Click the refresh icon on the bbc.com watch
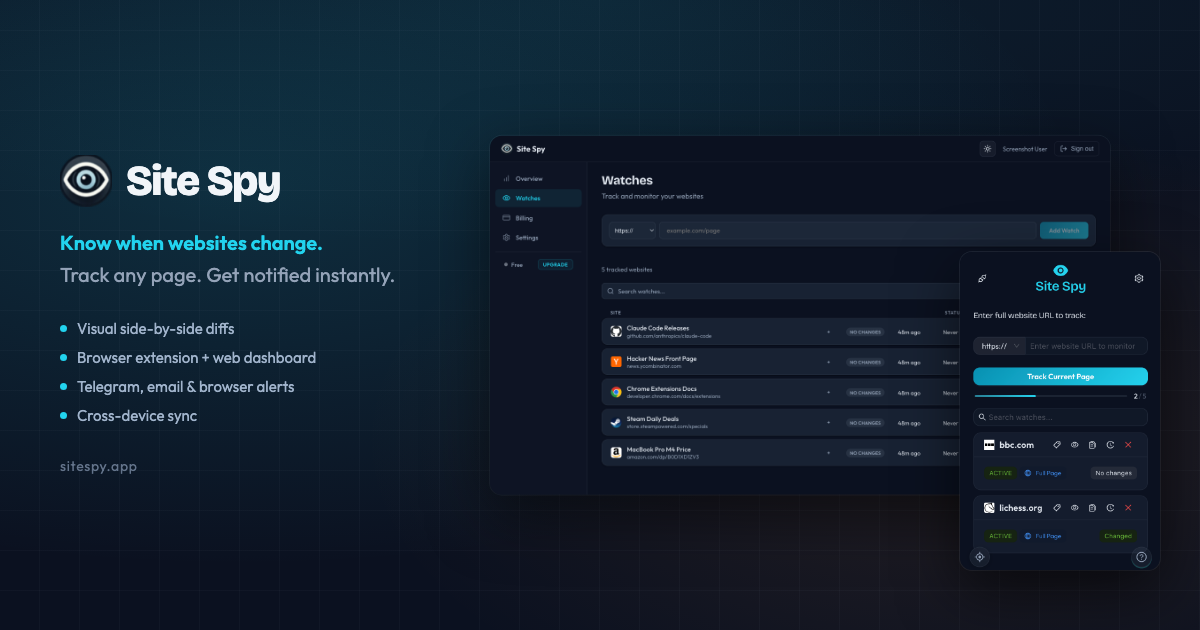 [1109, 445]
